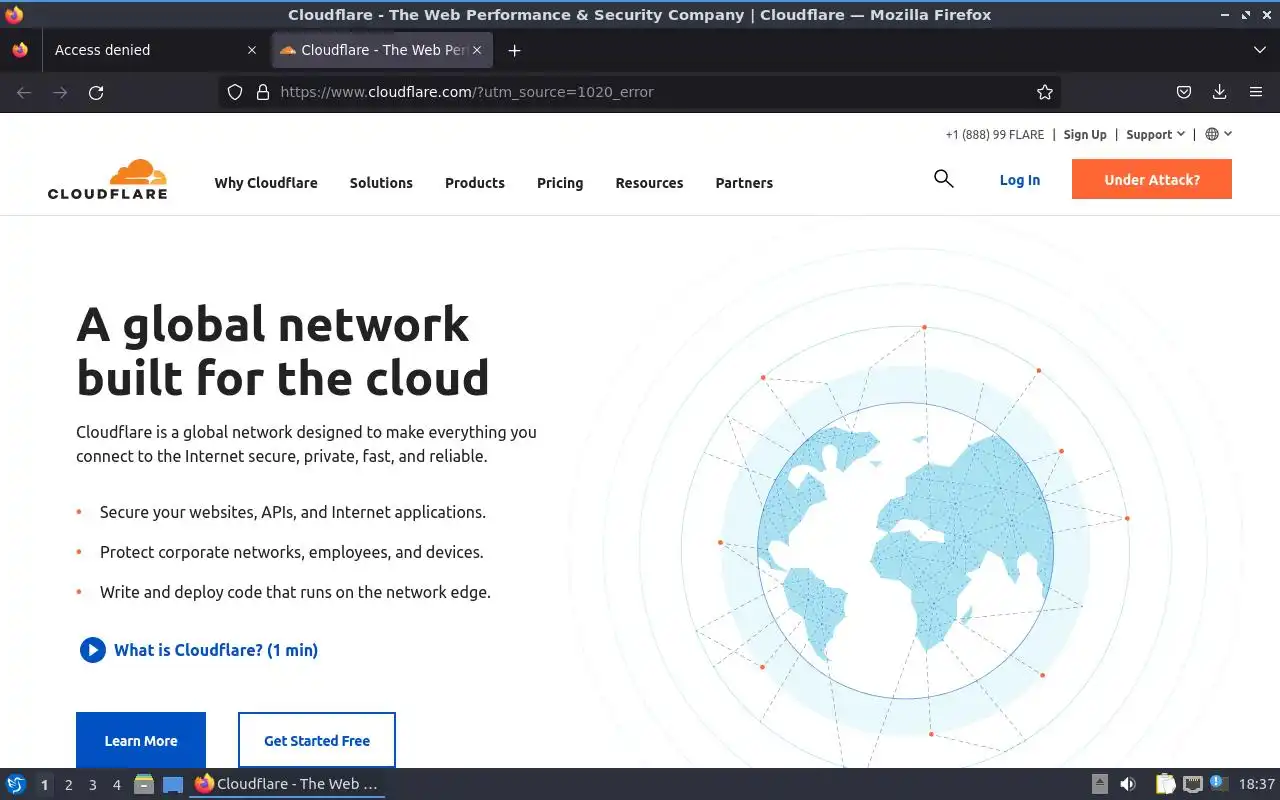Open the Solutions menu
The height and width of the screenshot is (800, 1280).
click(x=381, y=183)
